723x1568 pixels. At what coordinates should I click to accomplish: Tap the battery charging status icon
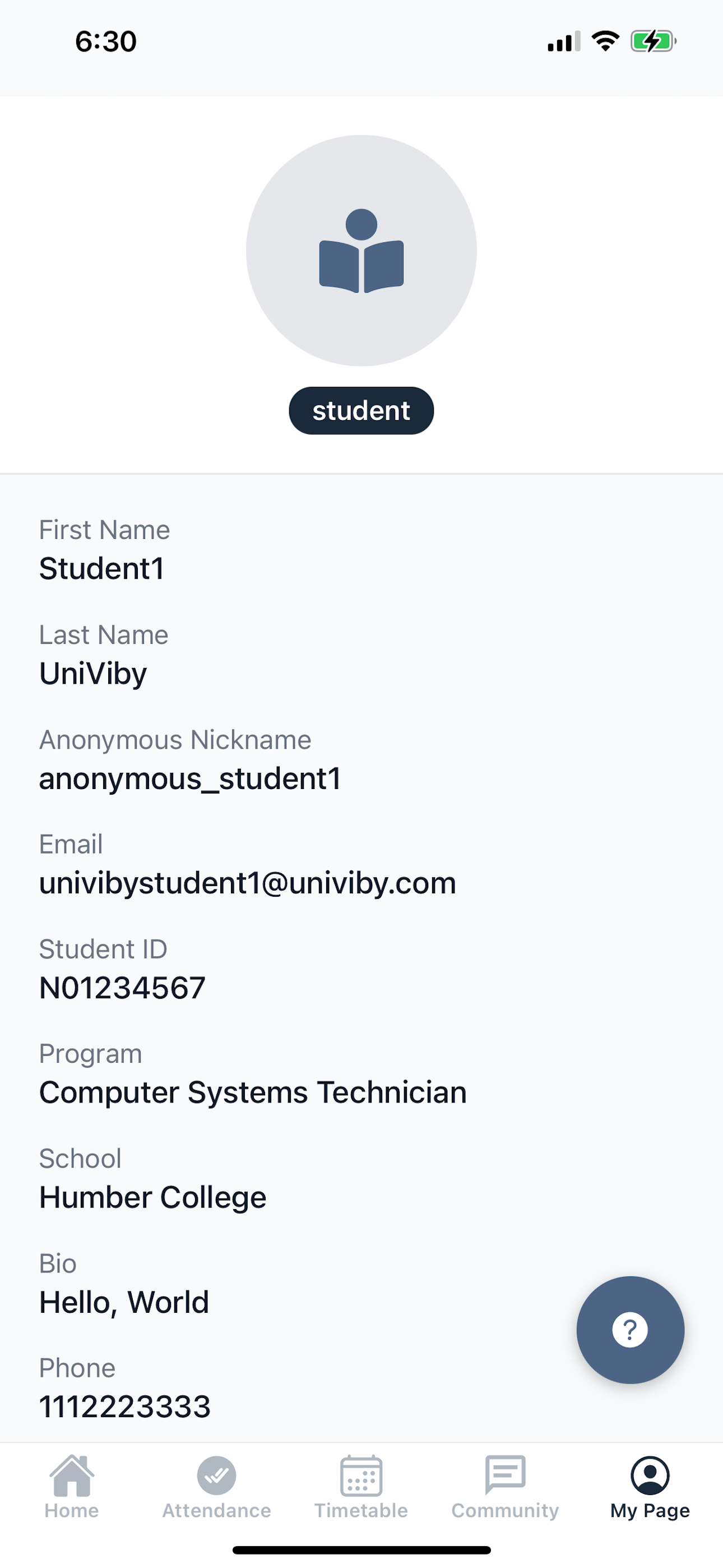tap(653, 41)
